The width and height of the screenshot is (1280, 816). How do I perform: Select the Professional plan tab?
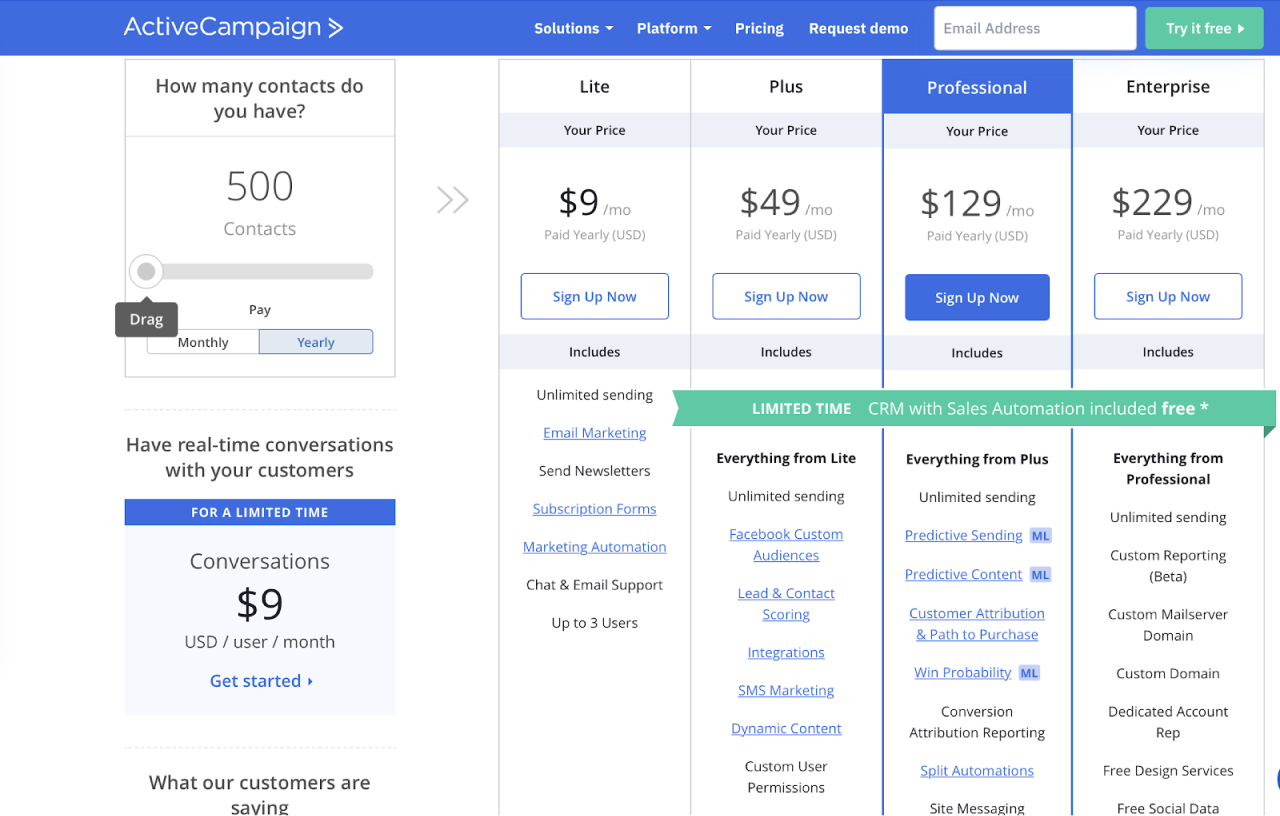[x=977, y=87]
